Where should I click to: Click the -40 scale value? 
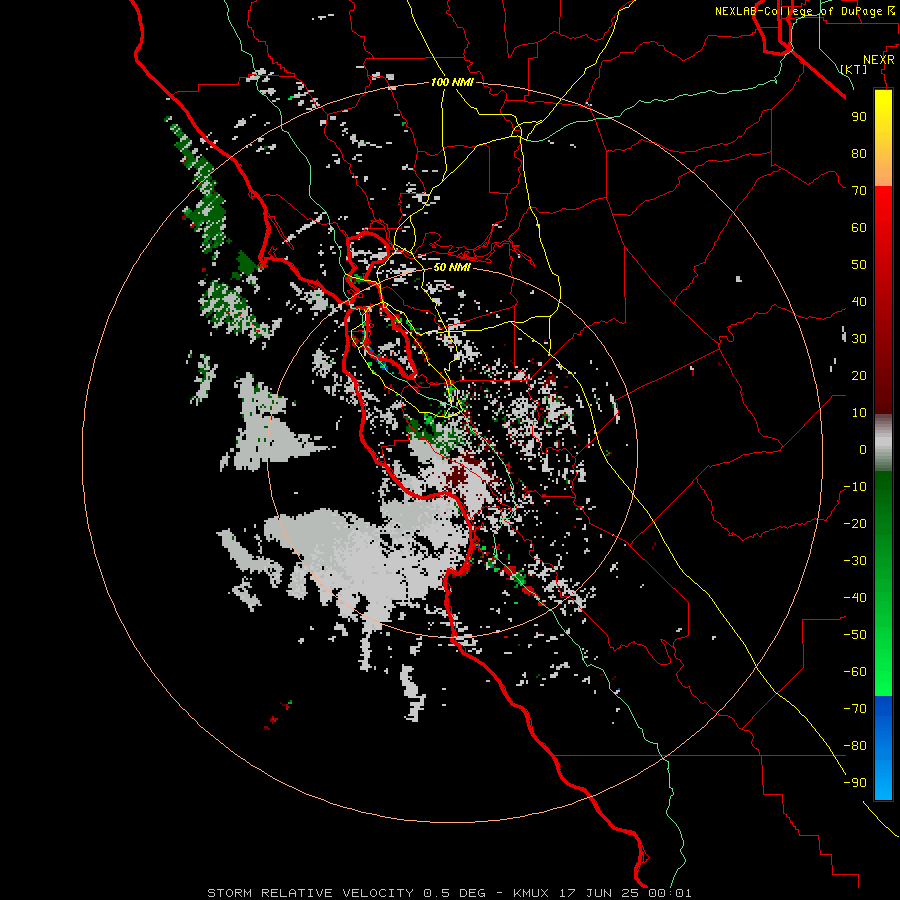pyautogui.click(x=855, y=598)
